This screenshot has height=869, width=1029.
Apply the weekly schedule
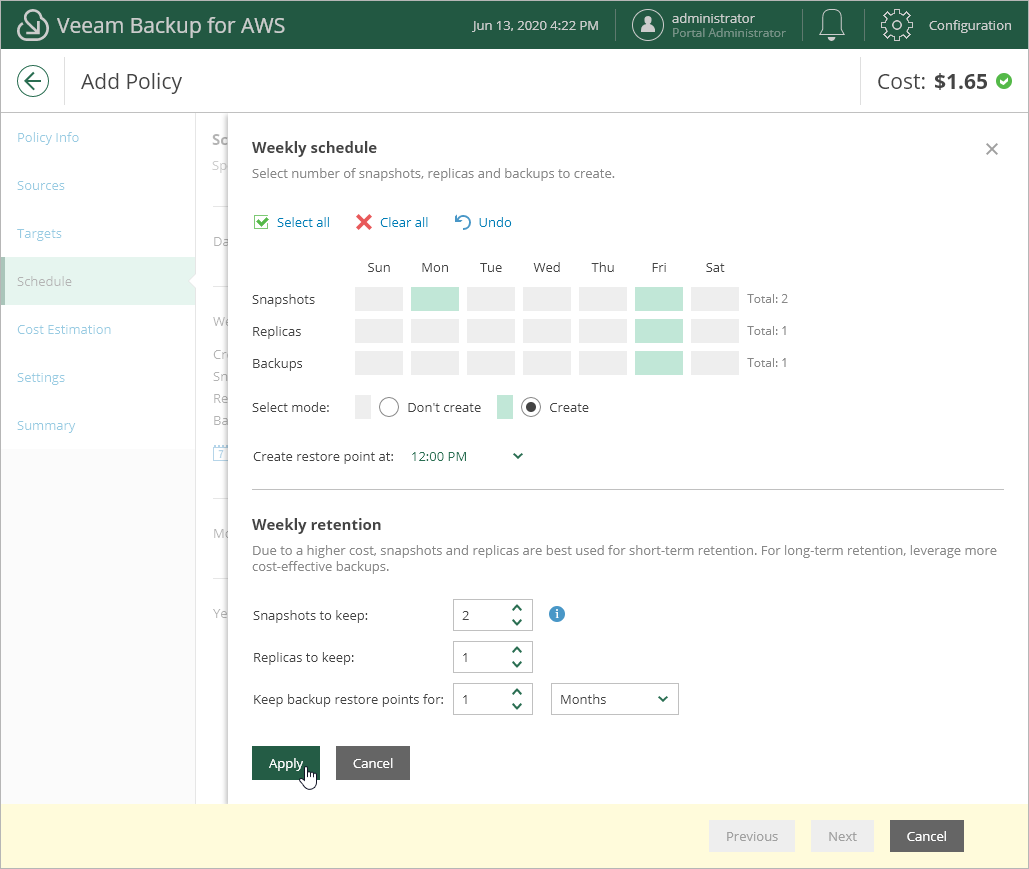pos(286,763)
